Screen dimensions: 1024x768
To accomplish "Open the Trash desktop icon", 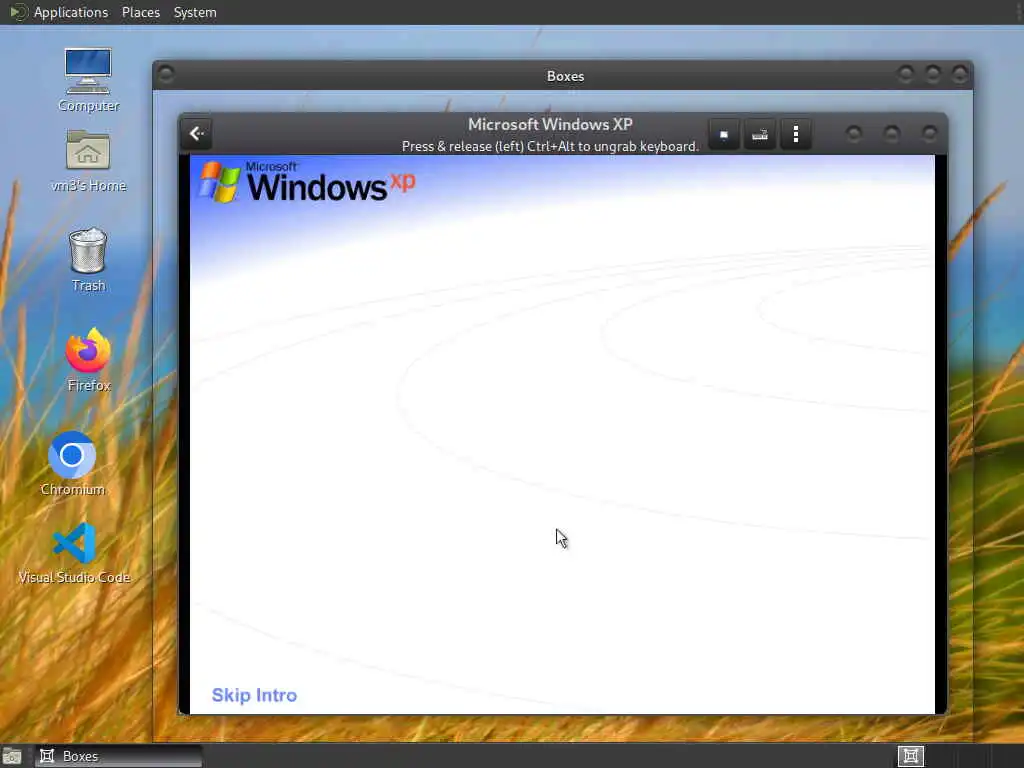I will pos(88,260).
